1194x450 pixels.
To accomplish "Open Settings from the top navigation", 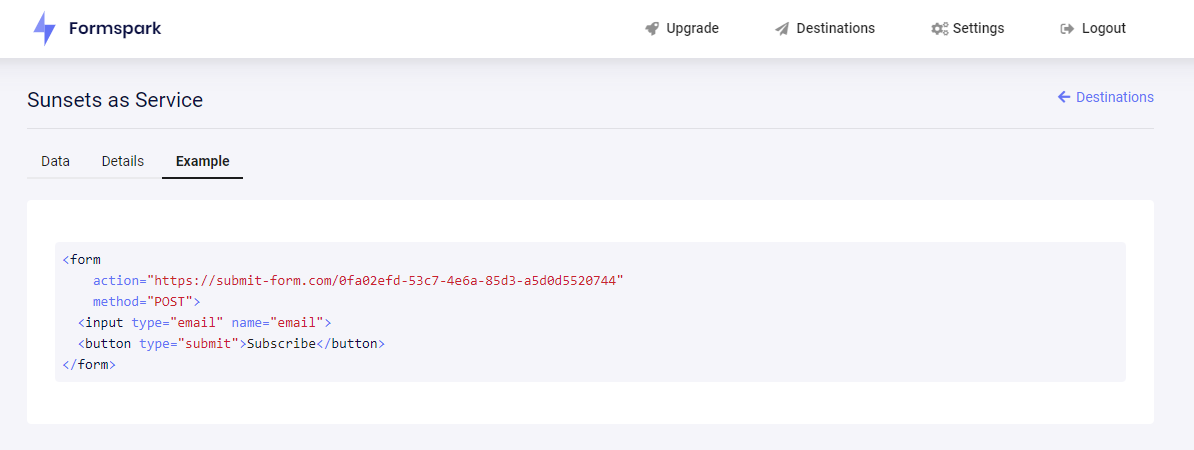I will (968, 29).
